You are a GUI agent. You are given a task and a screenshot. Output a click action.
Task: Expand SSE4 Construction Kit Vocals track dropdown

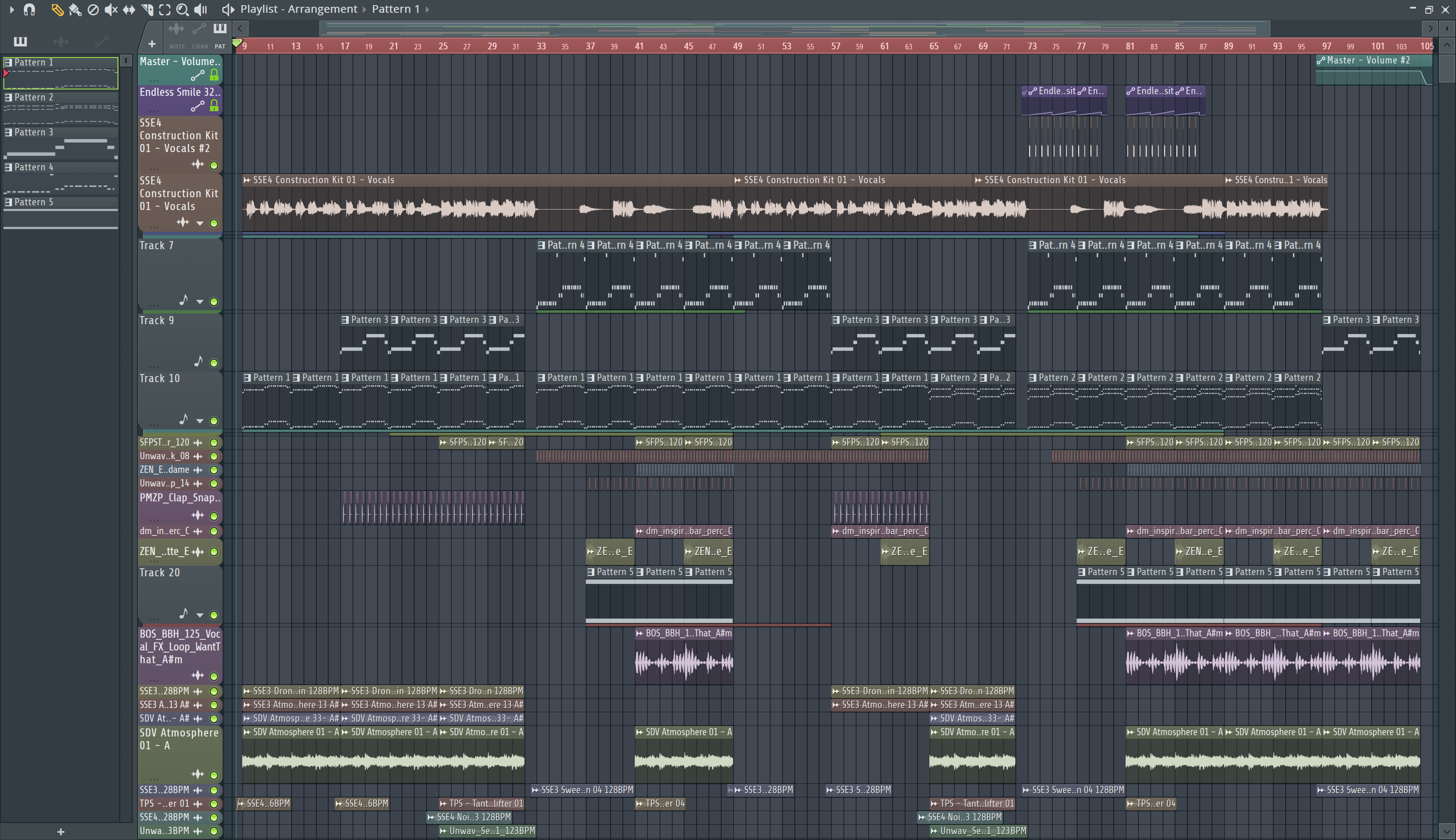200,223
